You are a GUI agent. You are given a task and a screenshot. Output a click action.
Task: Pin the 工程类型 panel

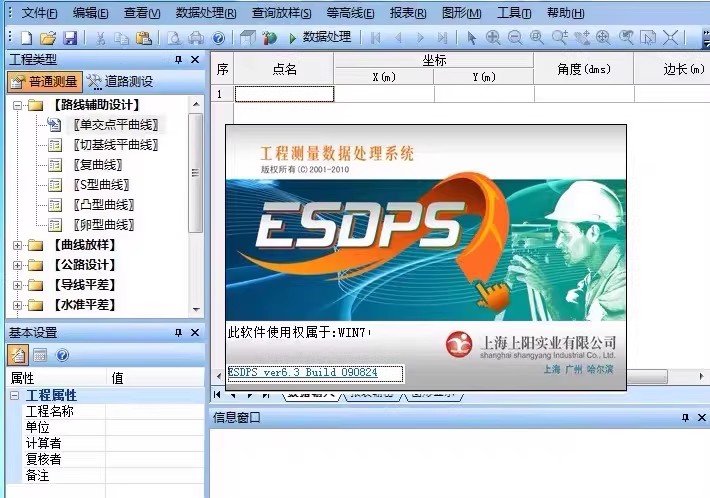coord(178,59)
